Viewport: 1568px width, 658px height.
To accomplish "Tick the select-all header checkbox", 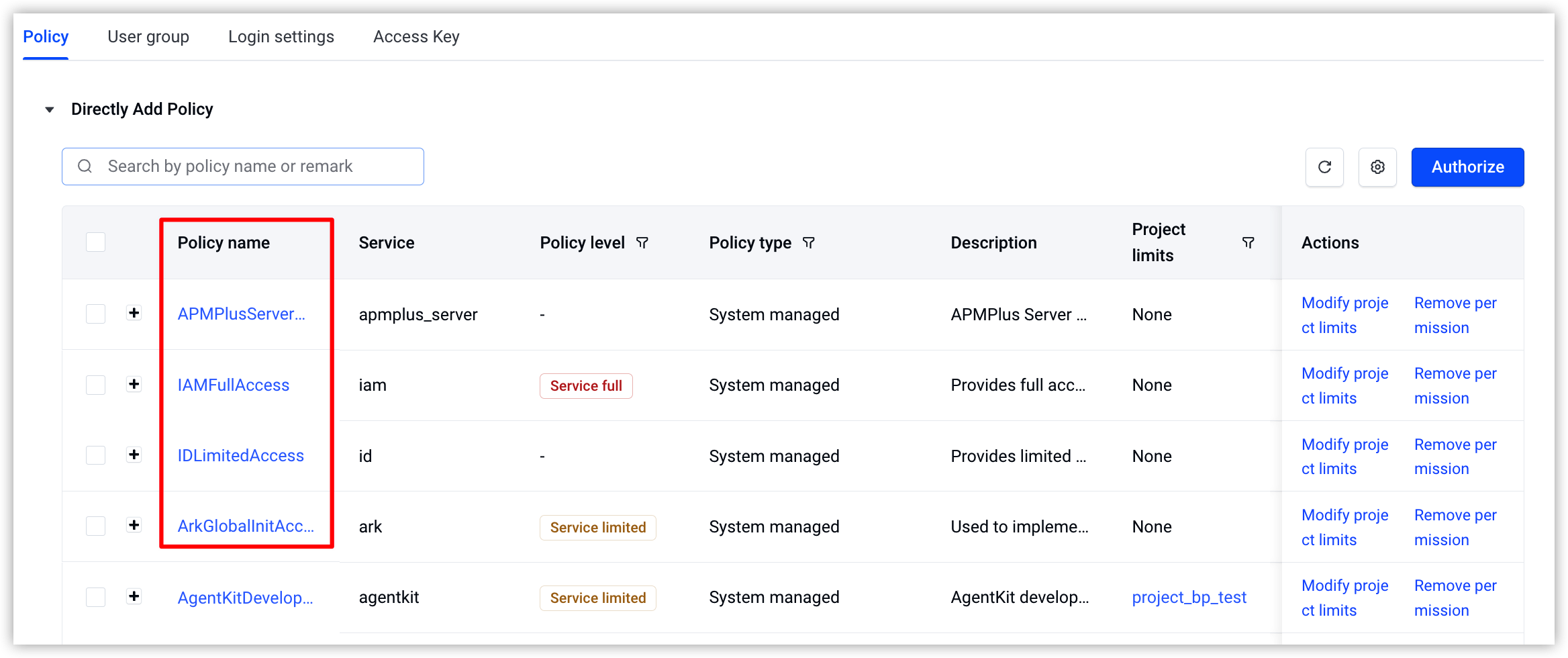I will click(x=96, y=242).
